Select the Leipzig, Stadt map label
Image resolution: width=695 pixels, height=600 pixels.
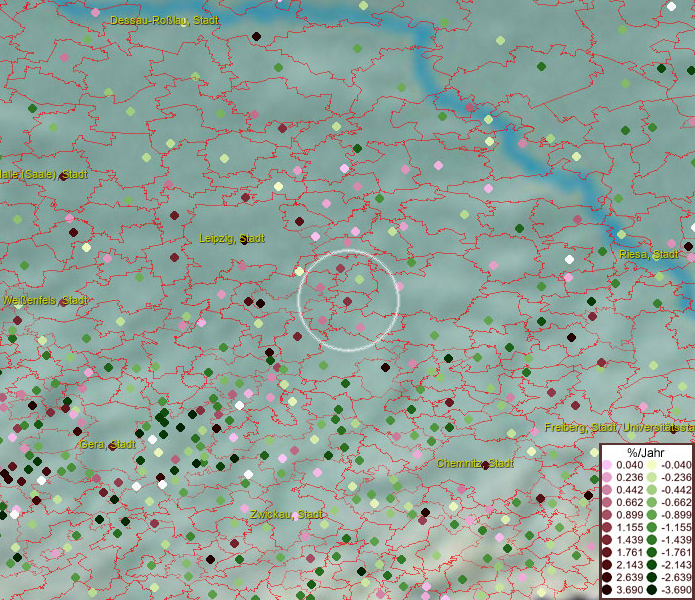click(x=232, y=238)
